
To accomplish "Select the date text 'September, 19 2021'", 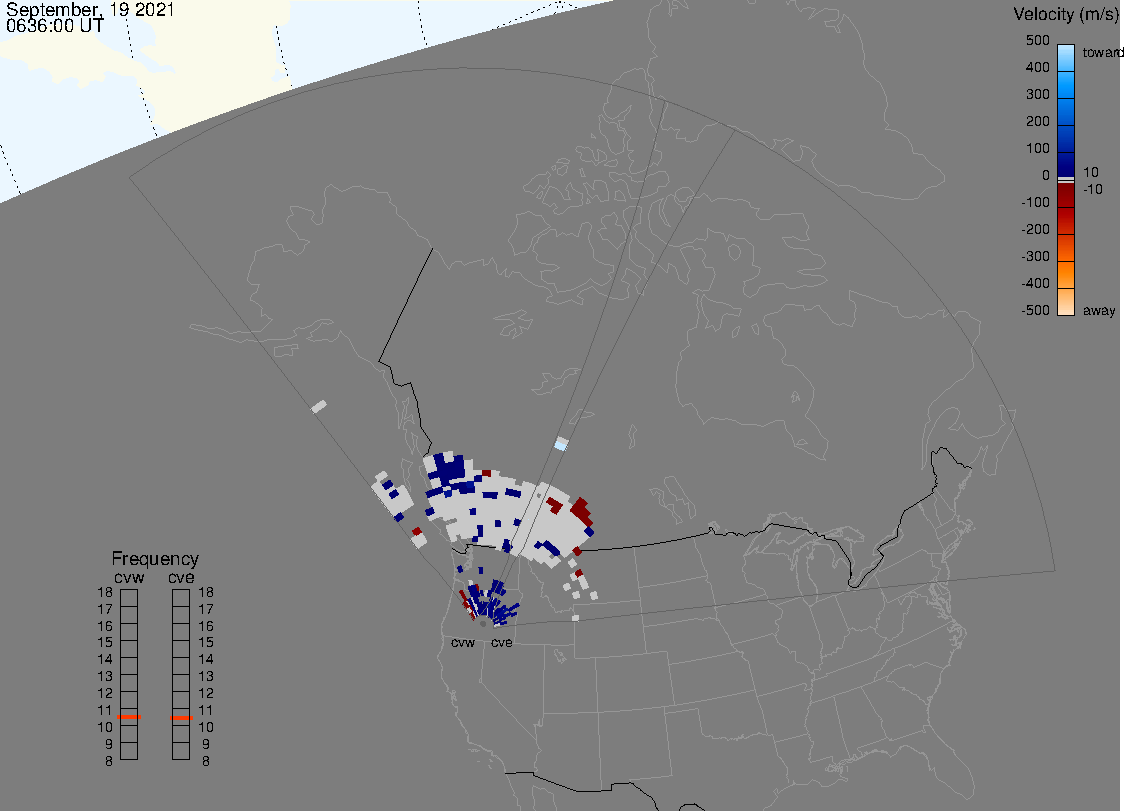I will coord(90,11).
